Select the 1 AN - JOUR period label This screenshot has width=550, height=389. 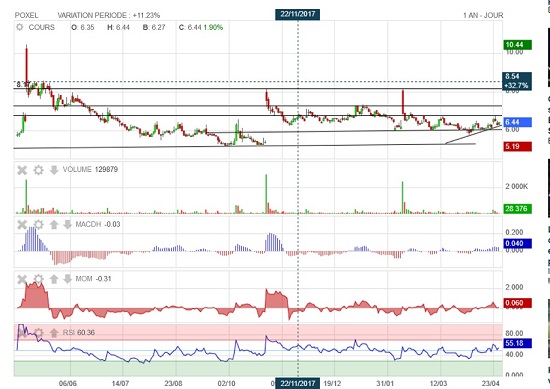[x=483, y=15]
